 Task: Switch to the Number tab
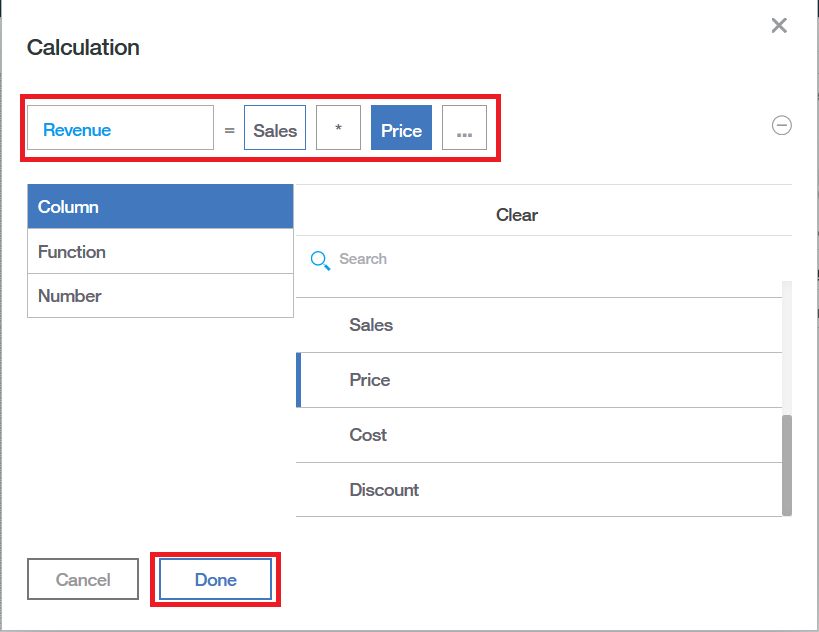click(x=160, y=296)
